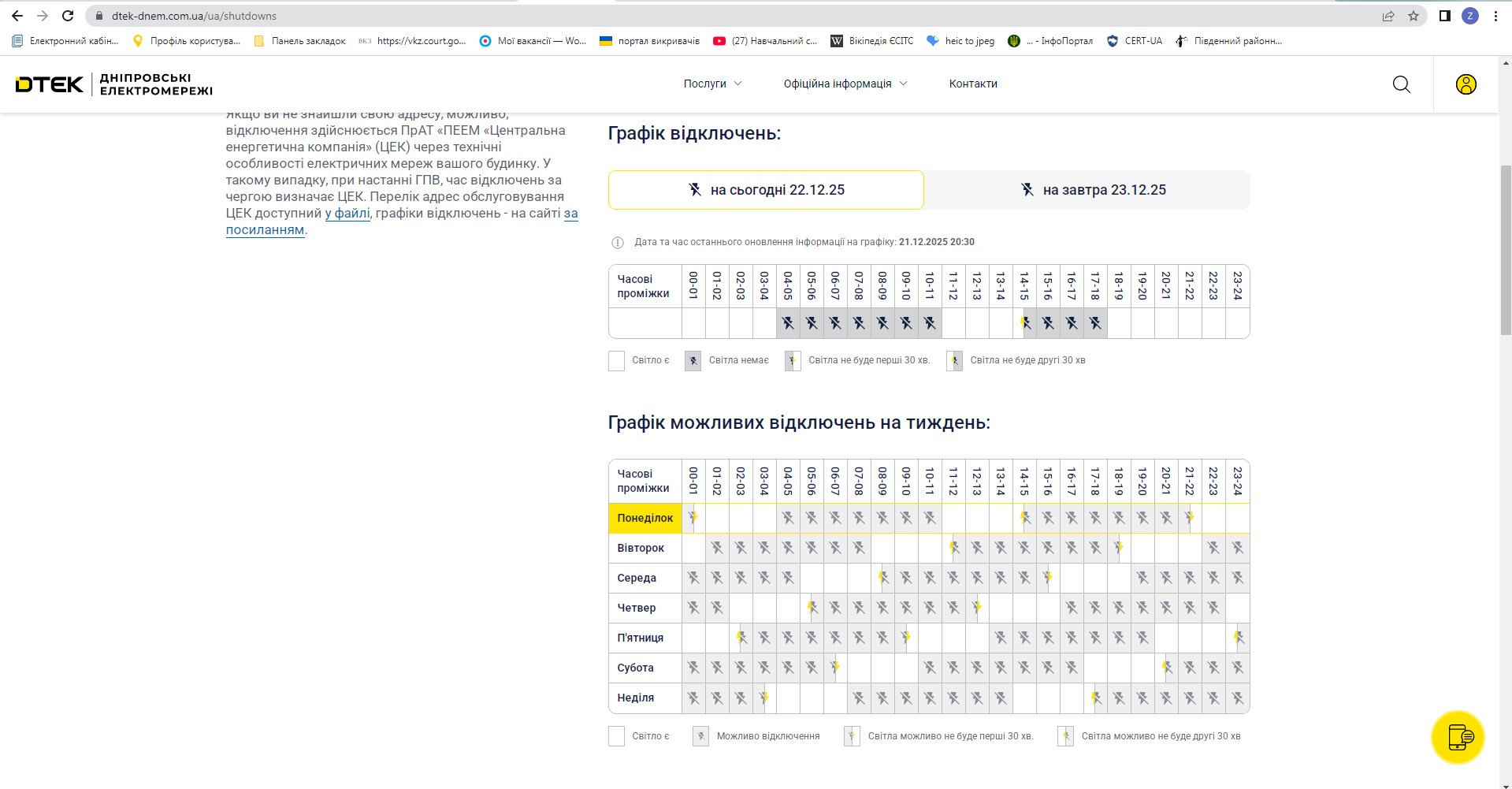1512x789 pixels.
Task: Bookmark this page with star icon
Action: (x=1413, y=16)
